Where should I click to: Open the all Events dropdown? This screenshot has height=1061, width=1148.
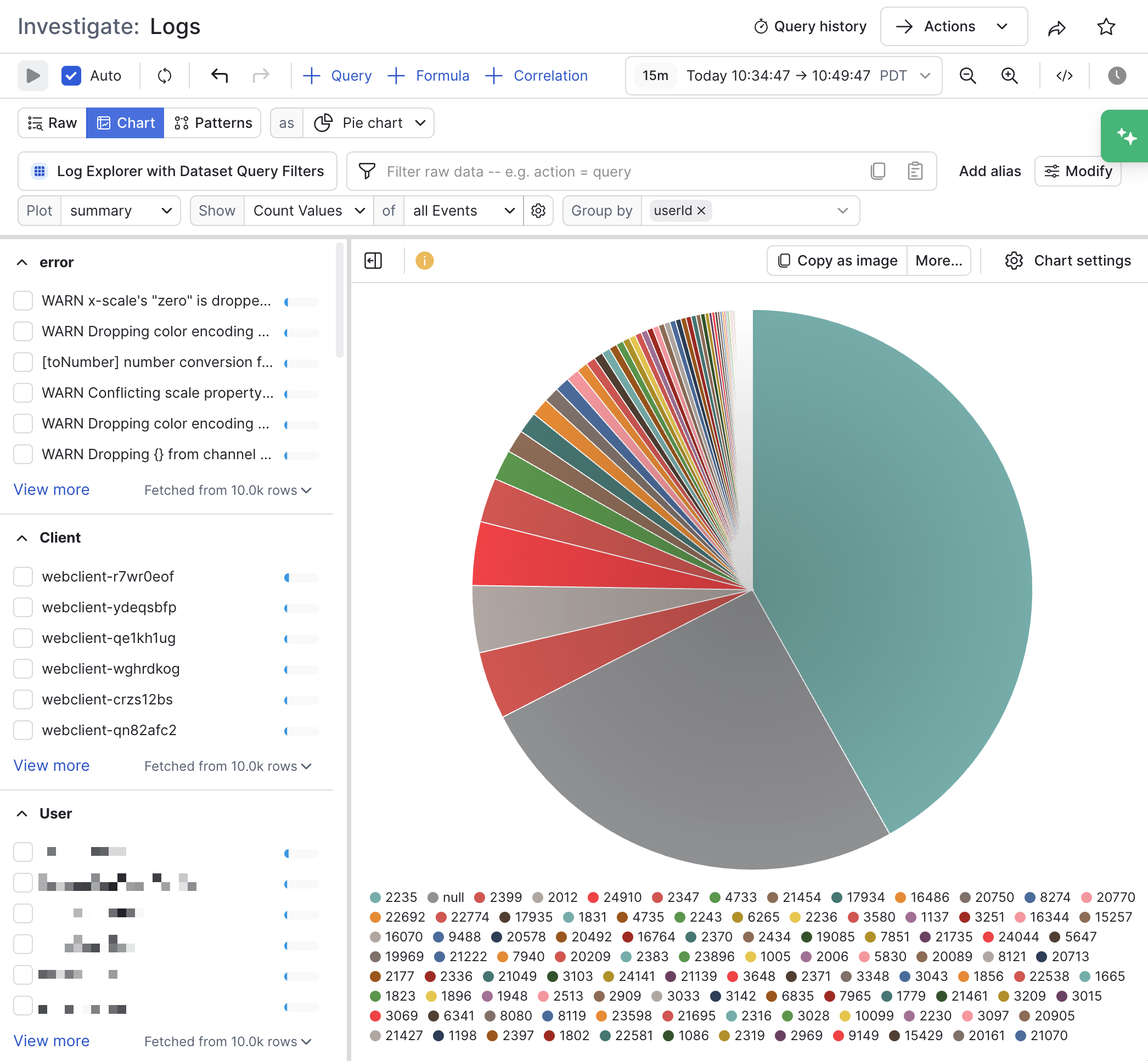pos(464,211)
